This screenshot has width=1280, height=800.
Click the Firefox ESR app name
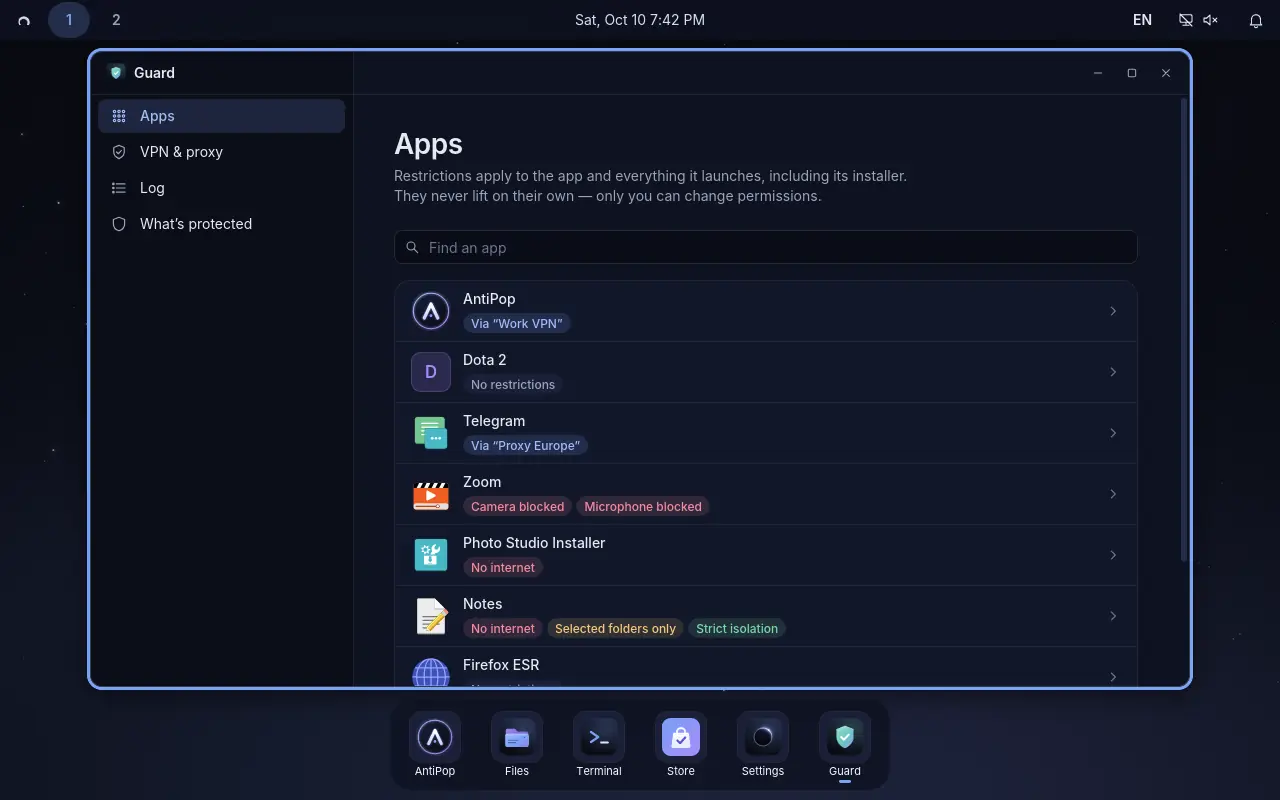point(501,665)
